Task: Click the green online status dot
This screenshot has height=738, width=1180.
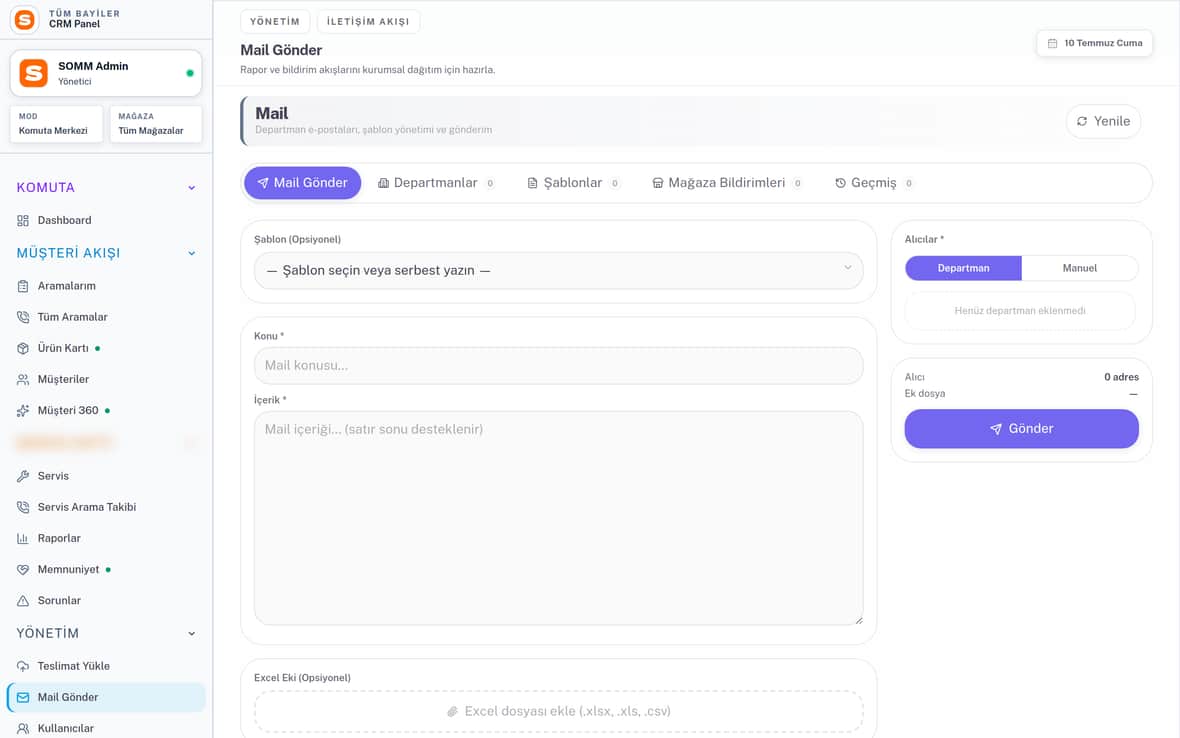Action: coord(190,73)
